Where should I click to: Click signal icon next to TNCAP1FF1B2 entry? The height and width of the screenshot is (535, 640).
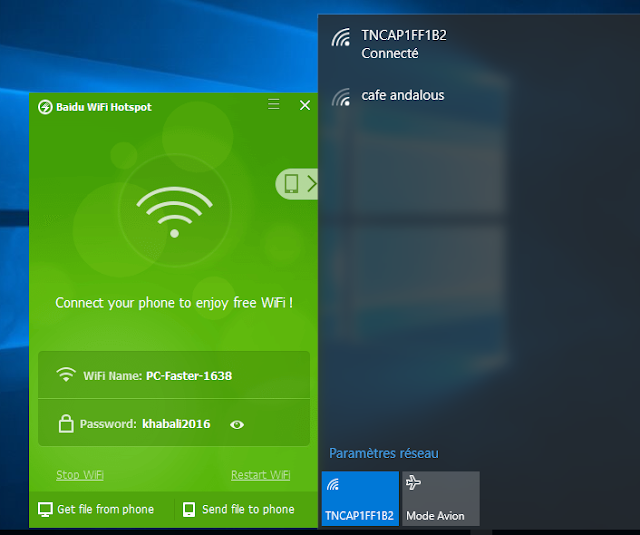click(x=341, y=37)
